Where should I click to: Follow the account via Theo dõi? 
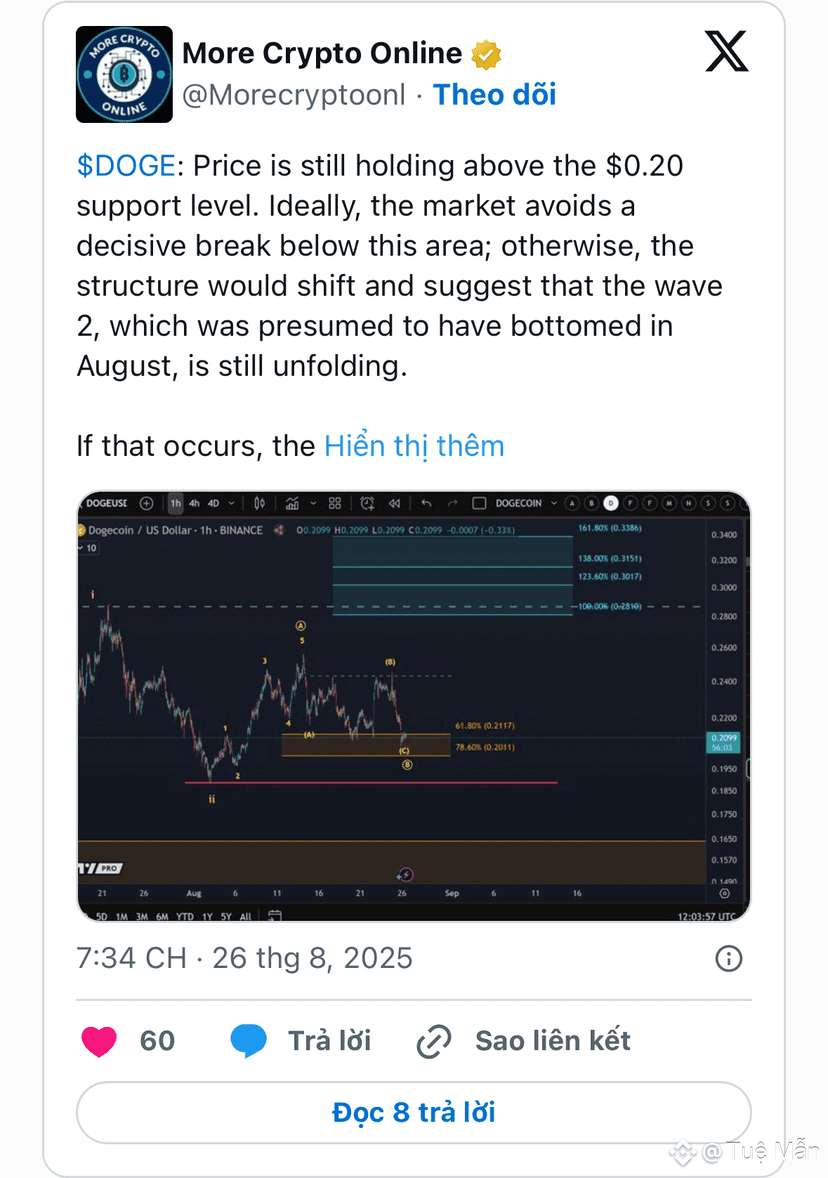click(x=494, y=95)
